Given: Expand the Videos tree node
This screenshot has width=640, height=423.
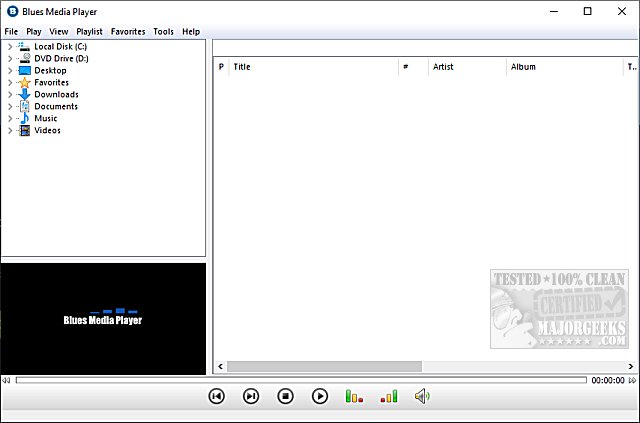Looking at the screenshot, I should [x=10, y=131].
